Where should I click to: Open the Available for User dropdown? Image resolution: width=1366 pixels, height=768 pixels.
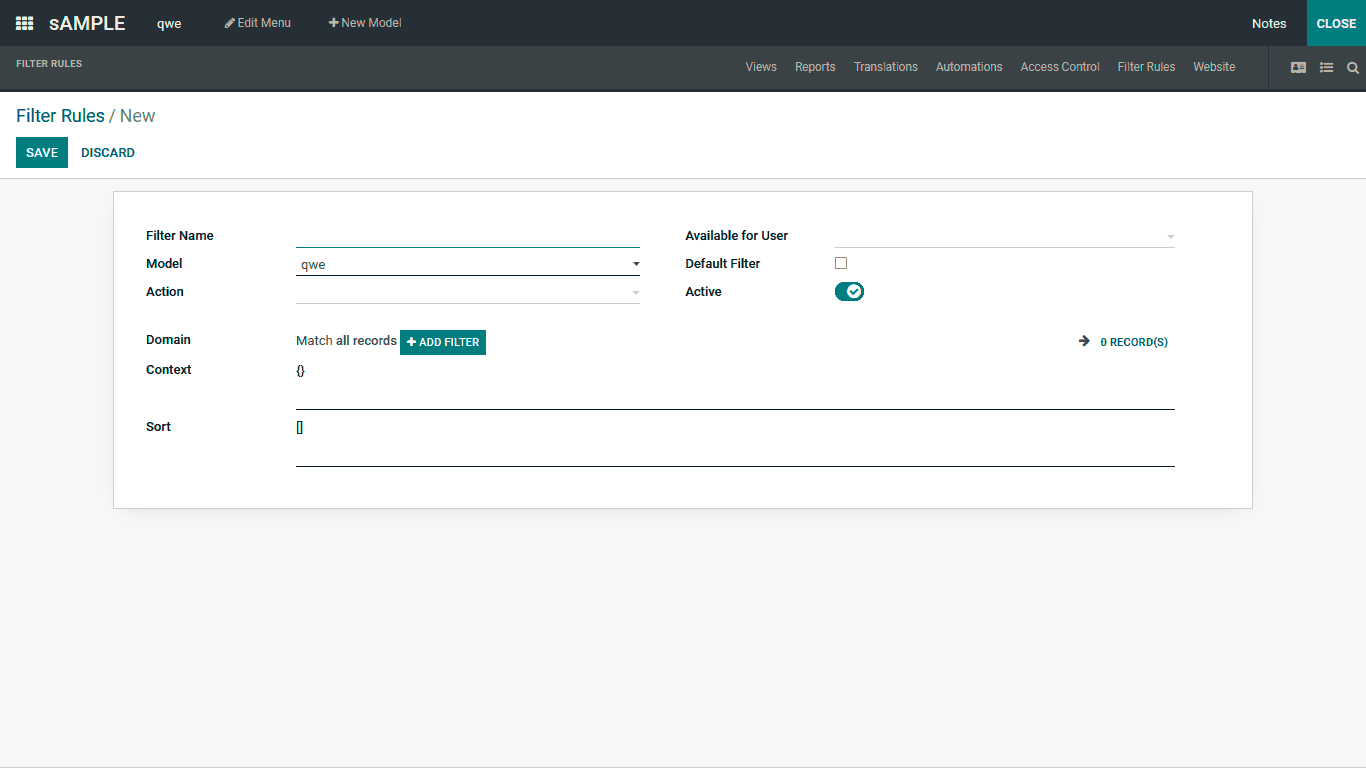coord(1170,236)
